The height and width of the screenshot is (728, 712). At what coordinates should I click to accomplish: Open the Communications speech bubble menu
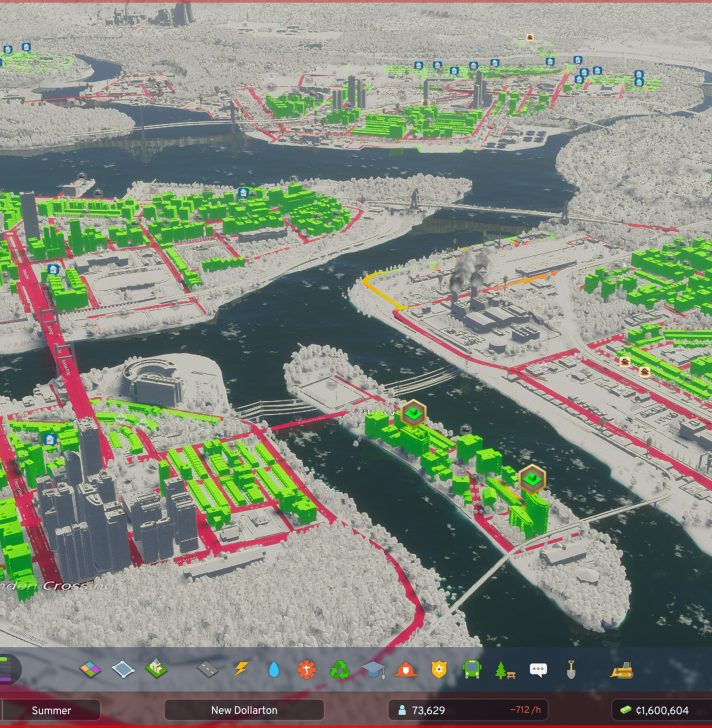[x=538, y=669]
